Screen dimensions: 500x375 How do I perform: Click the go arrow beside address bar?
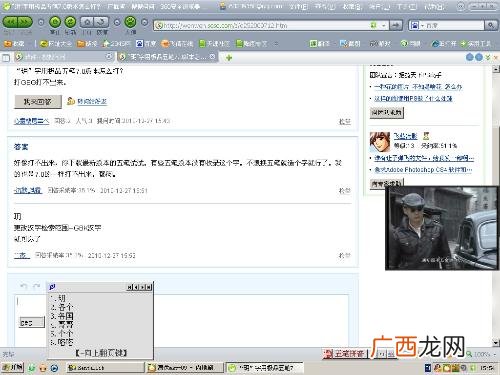pyautogui.click(x=396, y=25)
